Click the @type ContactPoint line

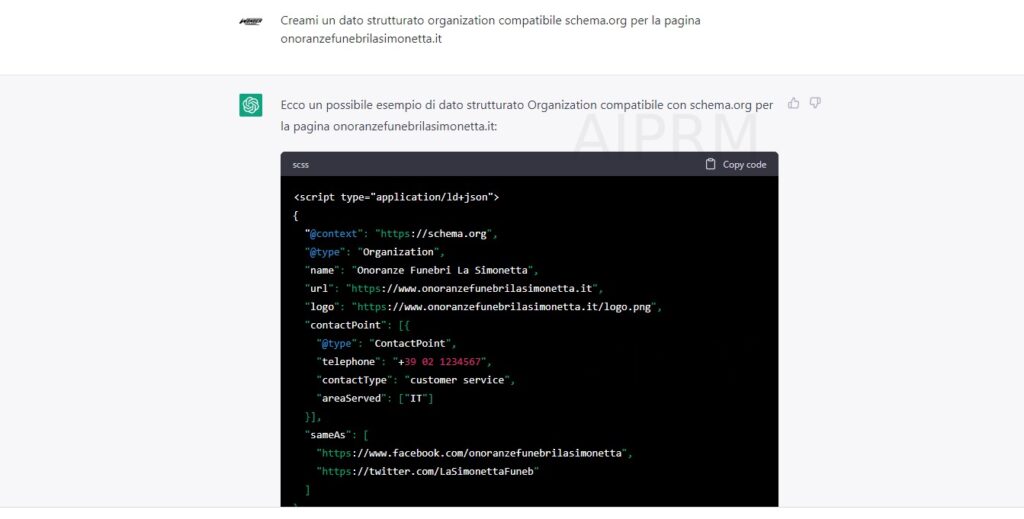387,343
